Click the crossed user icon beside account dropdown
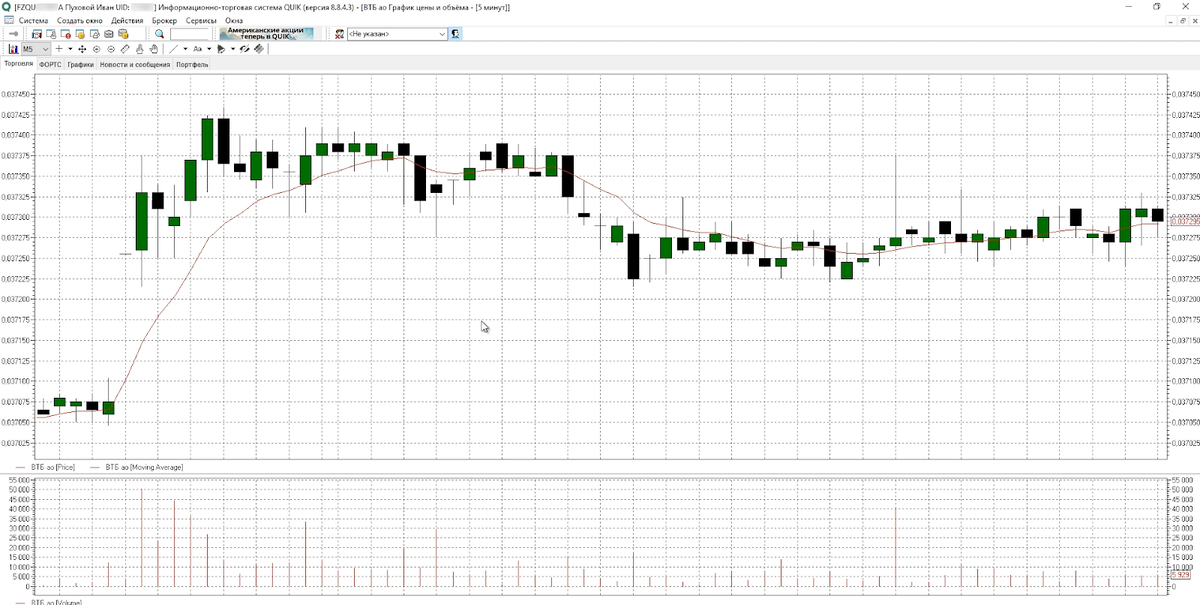 point(339,33)
